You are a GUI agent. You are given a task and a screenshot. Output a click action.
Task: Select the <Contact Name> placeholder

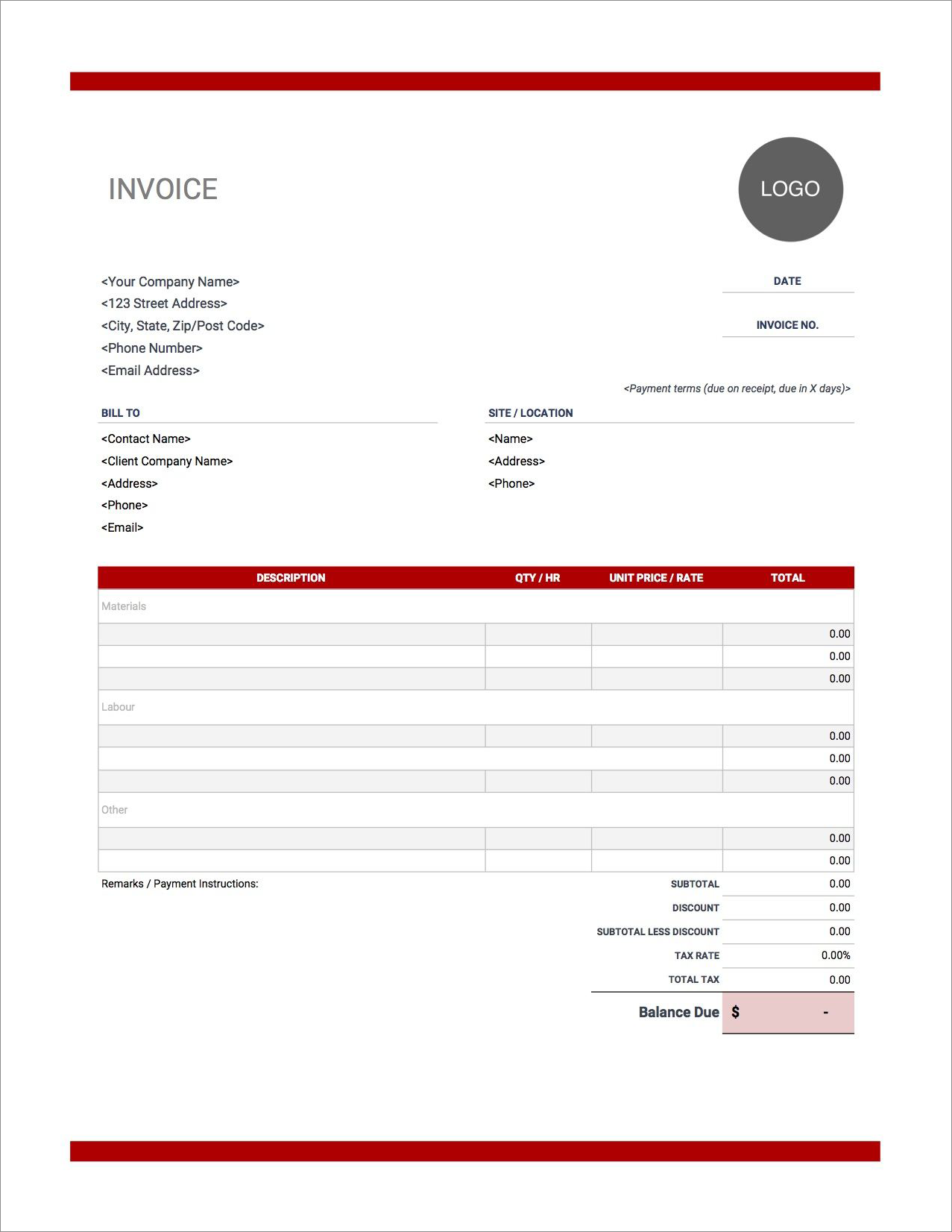[x=146, y=439]
